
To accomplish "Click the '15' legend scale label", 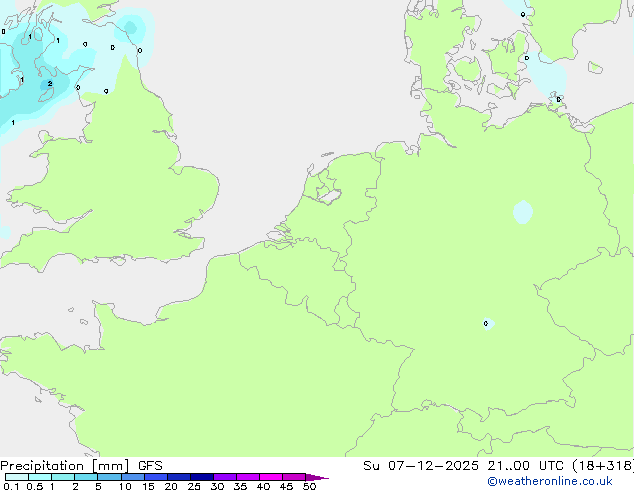I will pos(148,486).
